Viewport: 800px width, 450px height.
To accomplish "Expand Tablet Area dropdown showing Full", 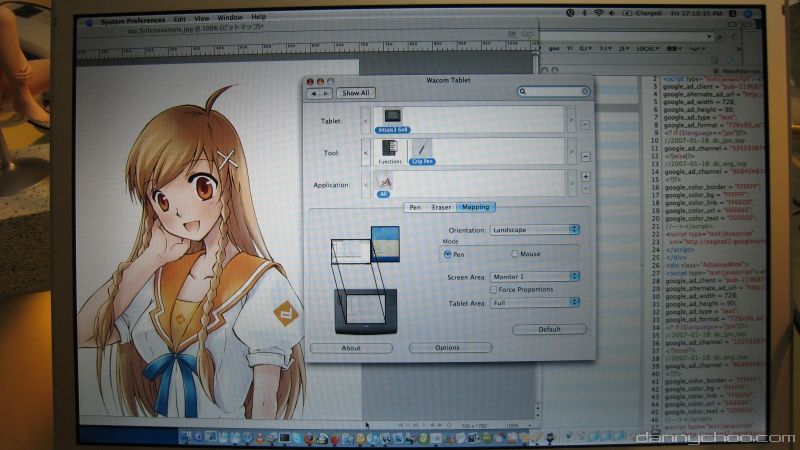I will (x=535, y=302).
